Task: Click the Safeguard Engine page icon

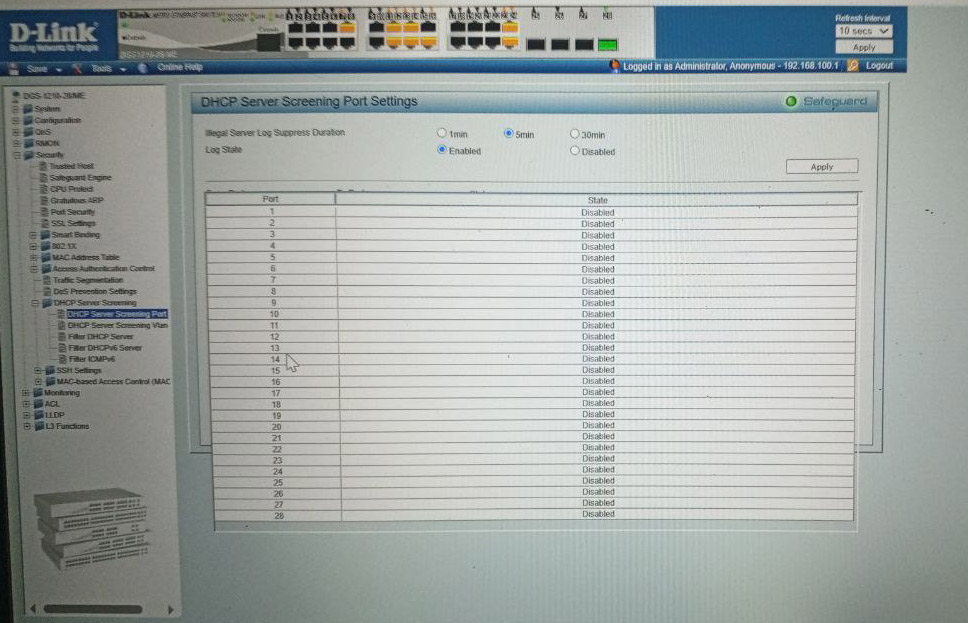Action: tap(43, 177)
